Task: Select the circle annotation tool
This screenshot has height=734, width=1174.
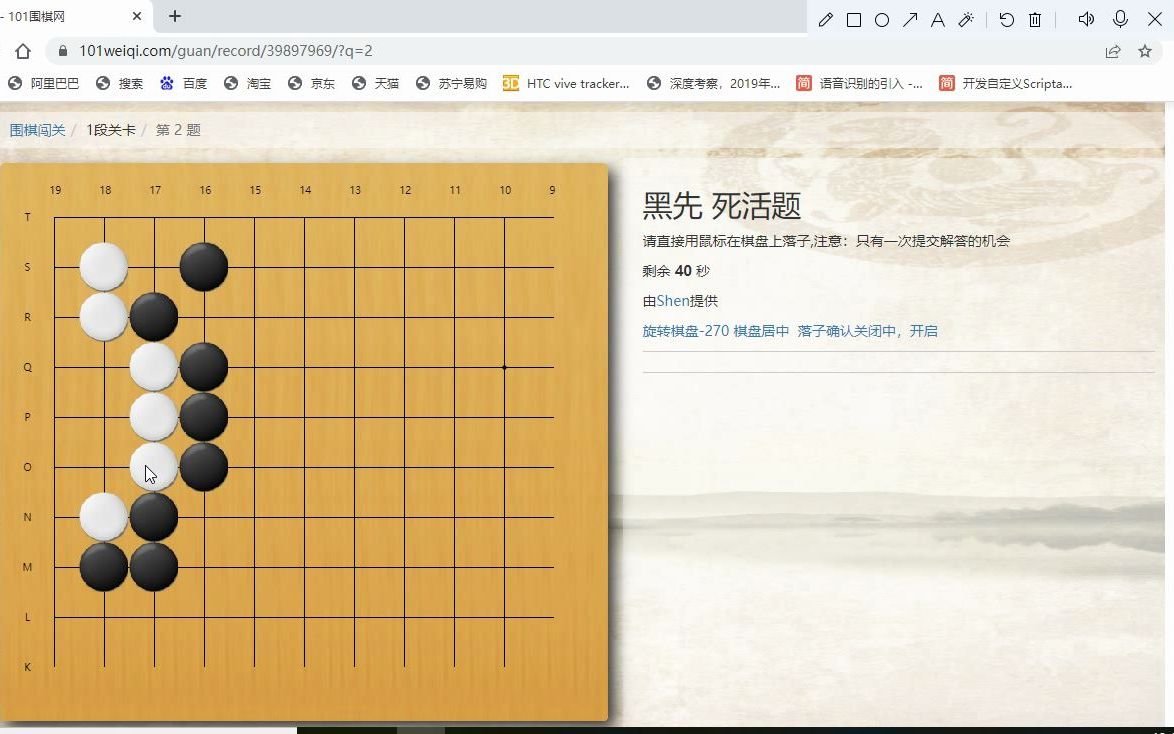Action: [882, 20]
